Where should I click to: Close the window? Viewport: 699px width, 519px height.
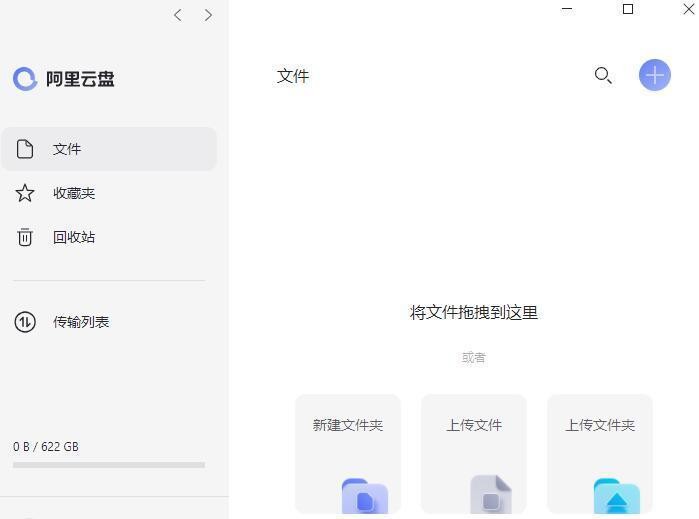(689, 9)
